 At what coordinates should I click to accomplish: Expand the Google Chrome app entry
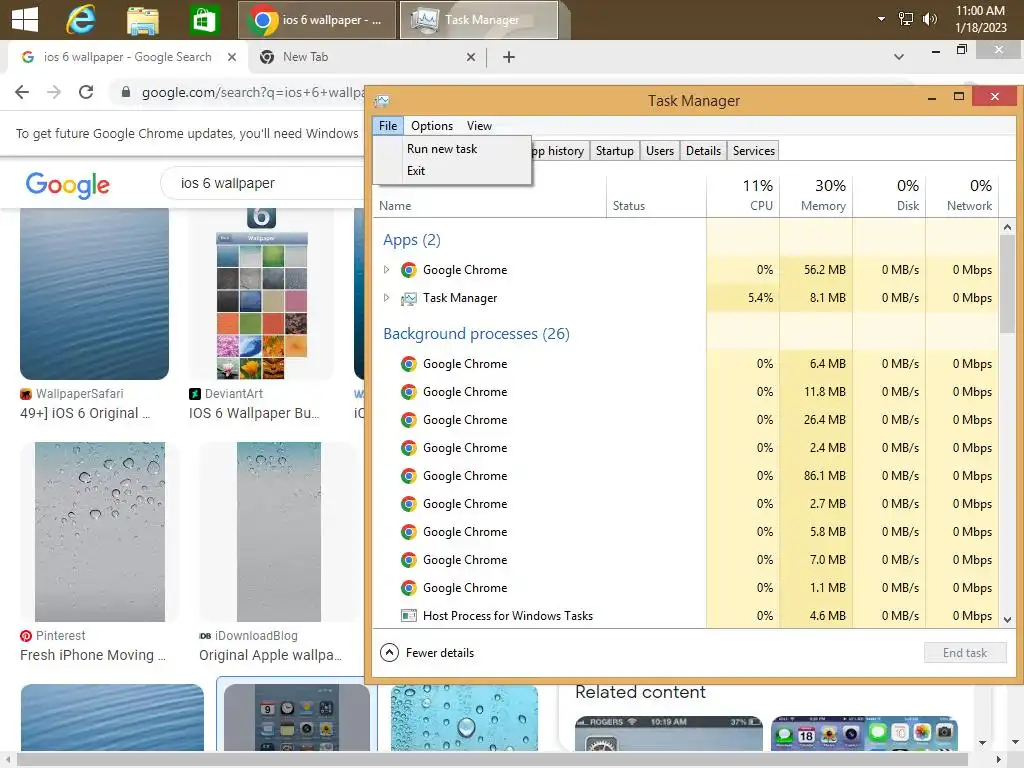(387, 269)
